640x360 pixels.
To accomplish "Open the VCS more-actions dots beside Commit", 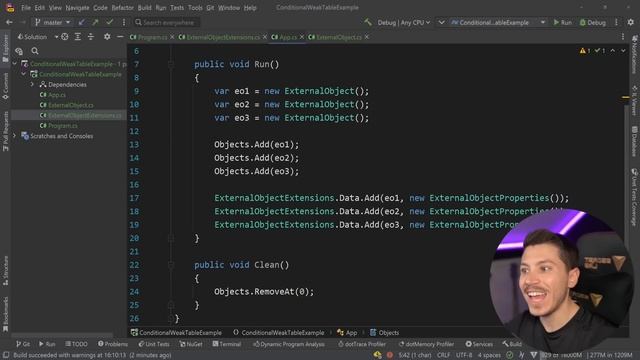I will coord(124,22).
